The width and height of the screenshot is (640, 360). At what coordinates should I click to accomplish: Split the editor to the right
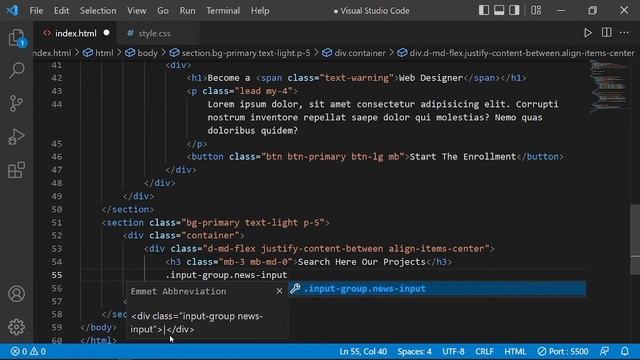click(x=607, y=33)
